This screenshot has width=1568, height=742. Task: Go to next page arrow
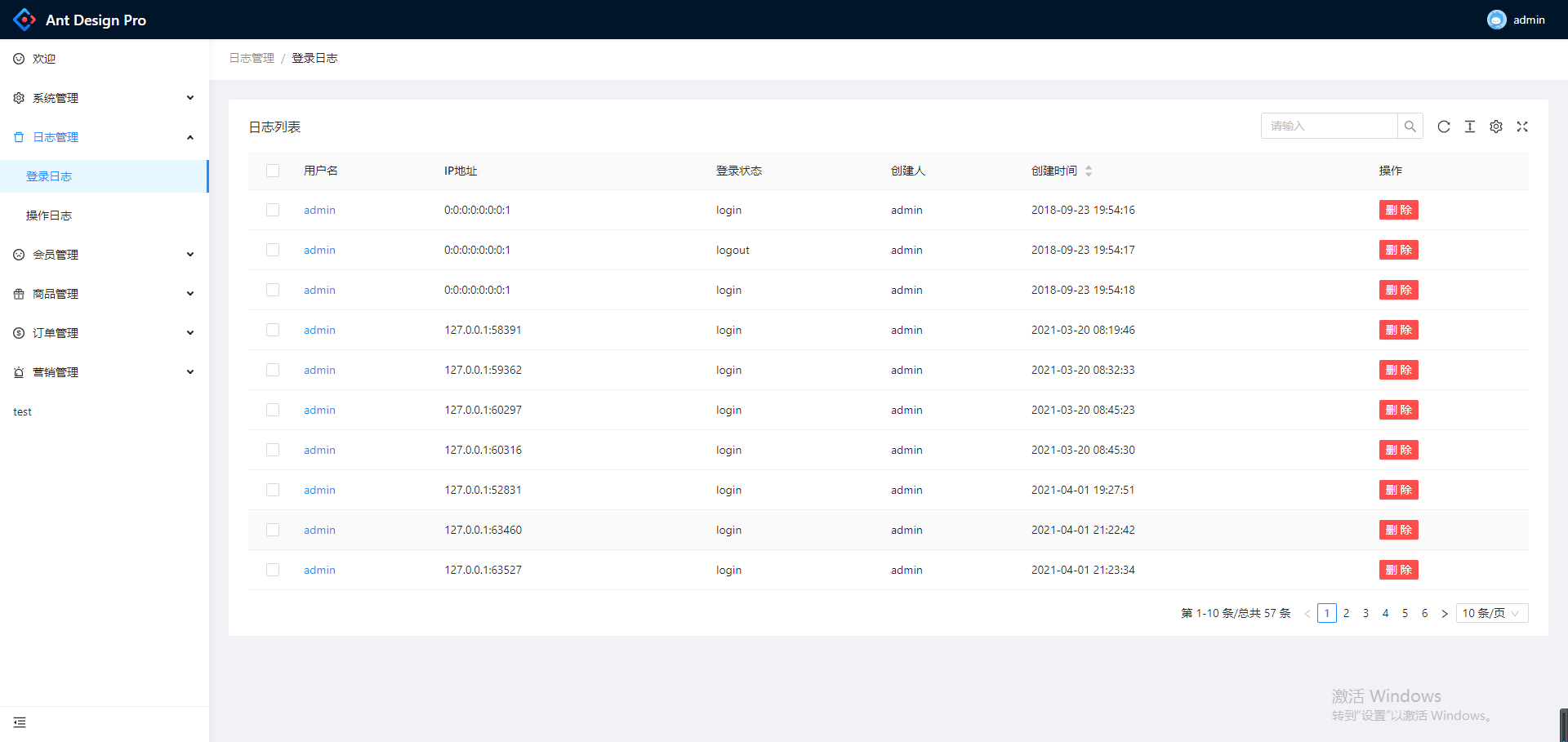tap(1444, 613)
